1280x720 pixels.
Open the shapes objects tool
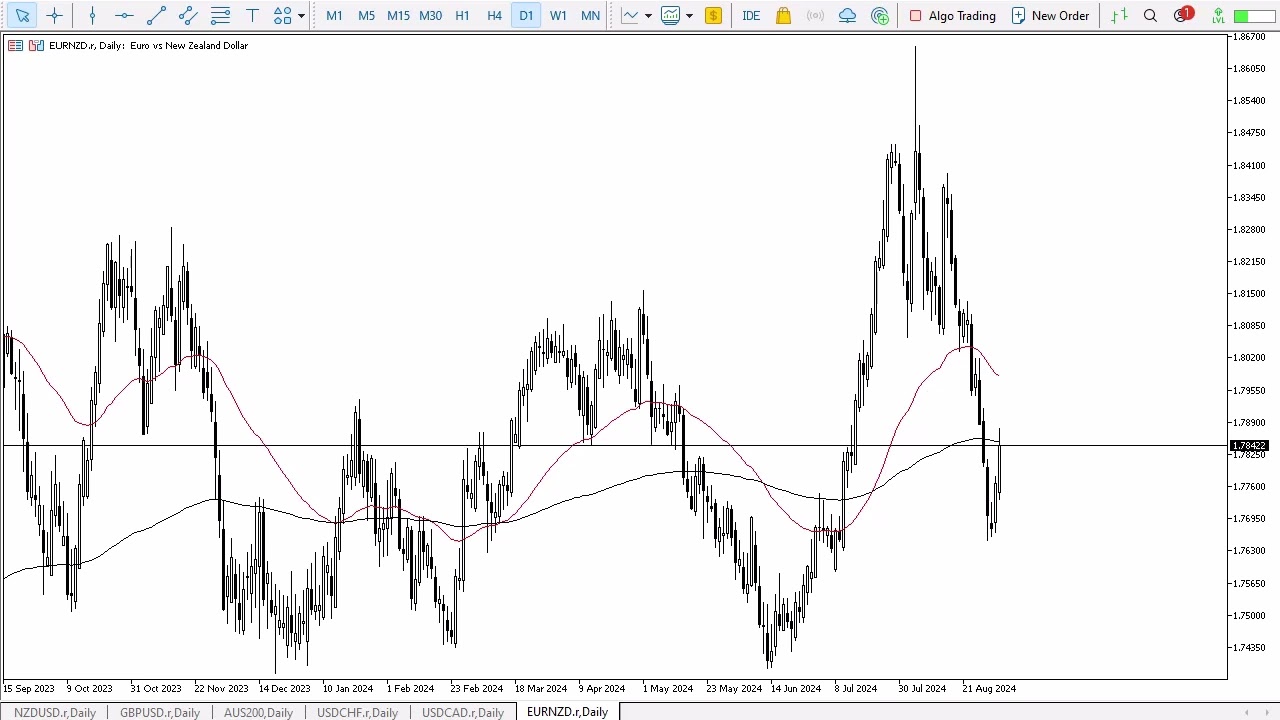(x=283, y=15)
